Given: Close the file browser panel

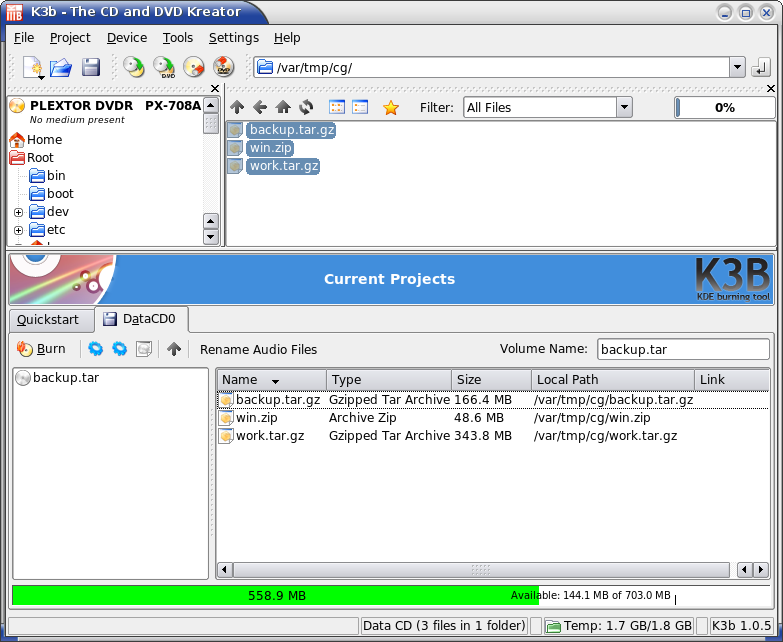Looking at the screenshot, I should point(771,88).
